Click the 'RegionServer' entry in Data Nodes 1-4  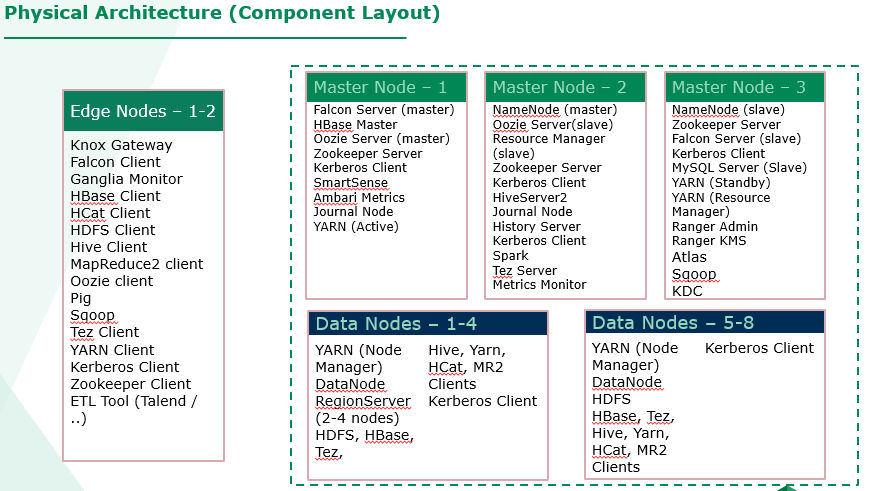(x=363, y=401)
